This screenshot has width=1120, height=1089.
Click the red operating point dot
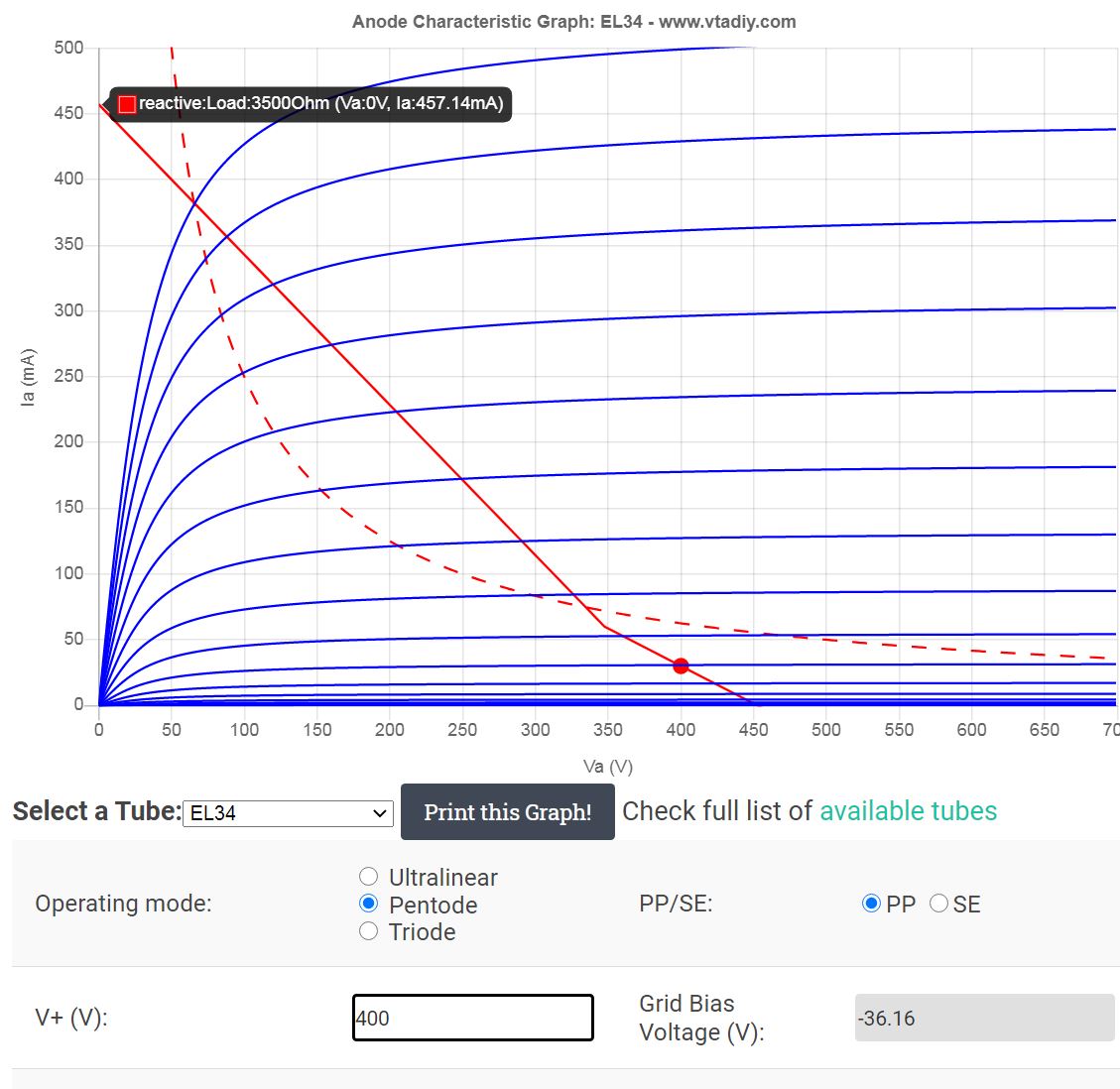click(x=681, y=665)
